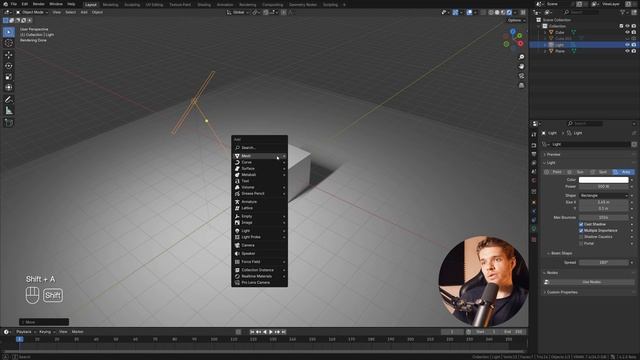Toggle overlays icon in viewport header

pos(469,12)
